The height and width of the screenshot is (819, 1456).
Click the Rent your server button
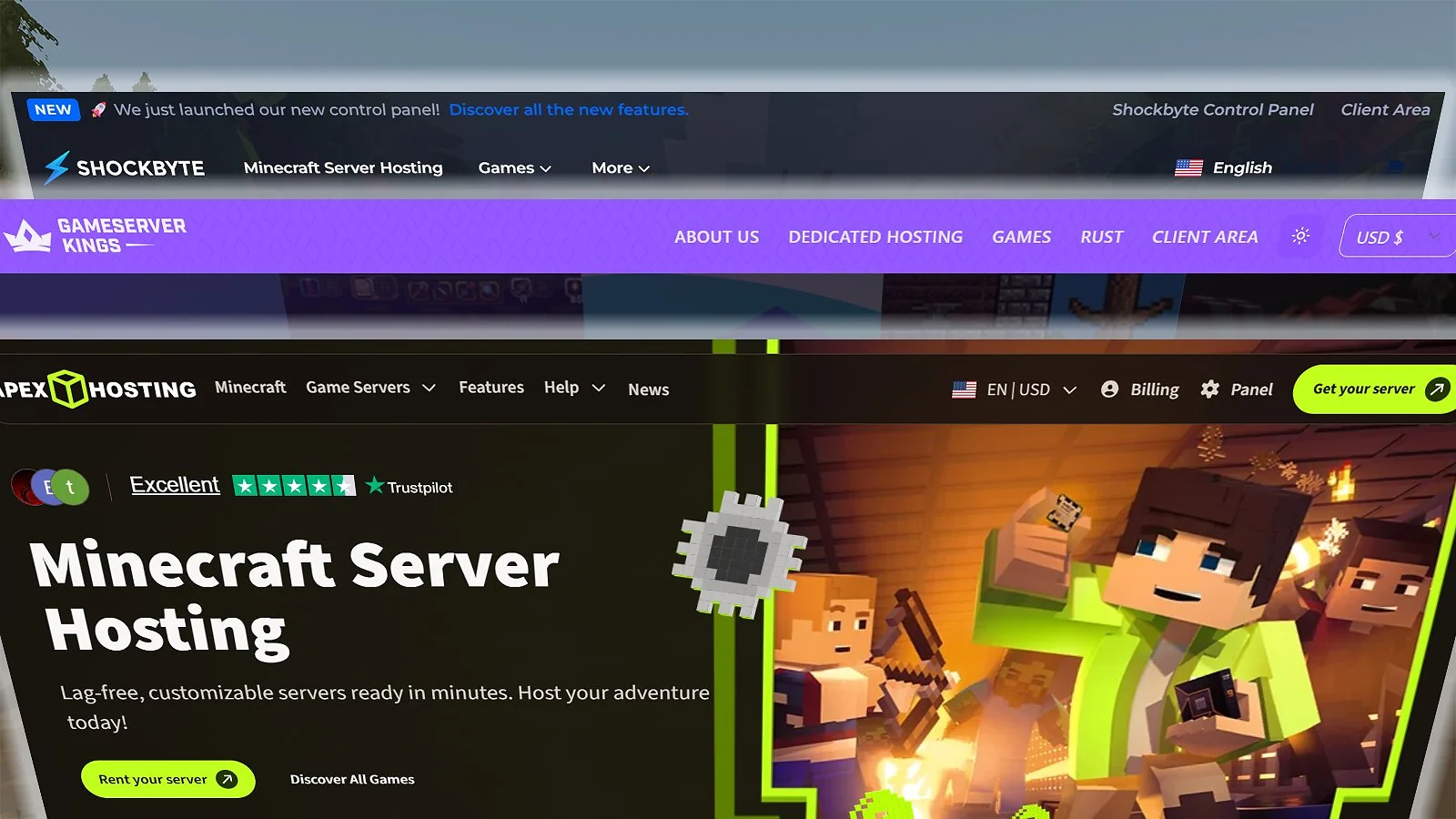tap(167, 779)
